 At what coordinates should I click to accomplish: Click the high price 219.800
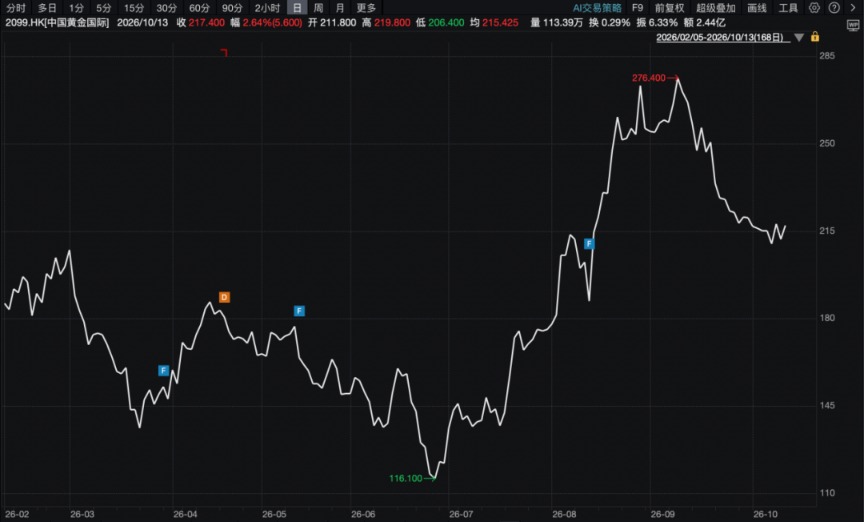point(392,23)
